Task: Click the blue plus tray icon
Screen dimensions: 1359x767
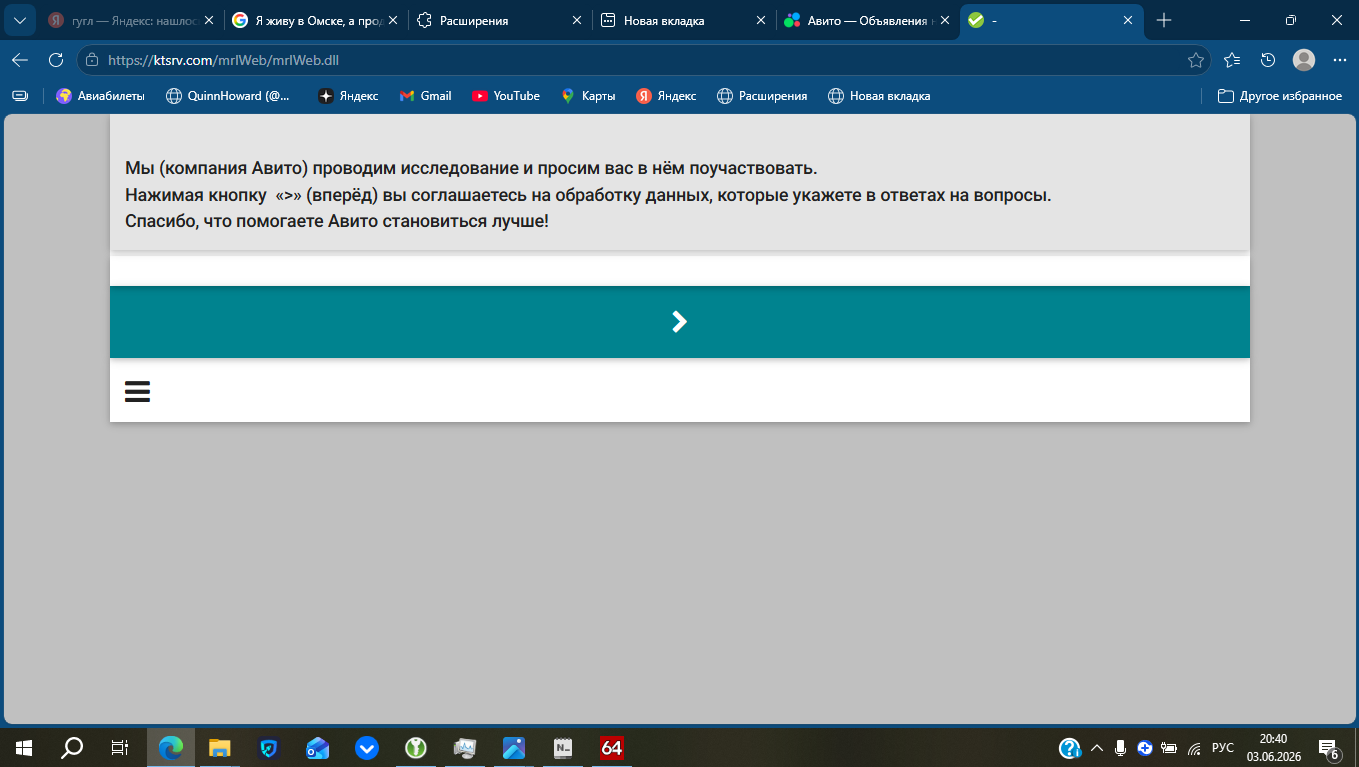Action: [1145, 748]
